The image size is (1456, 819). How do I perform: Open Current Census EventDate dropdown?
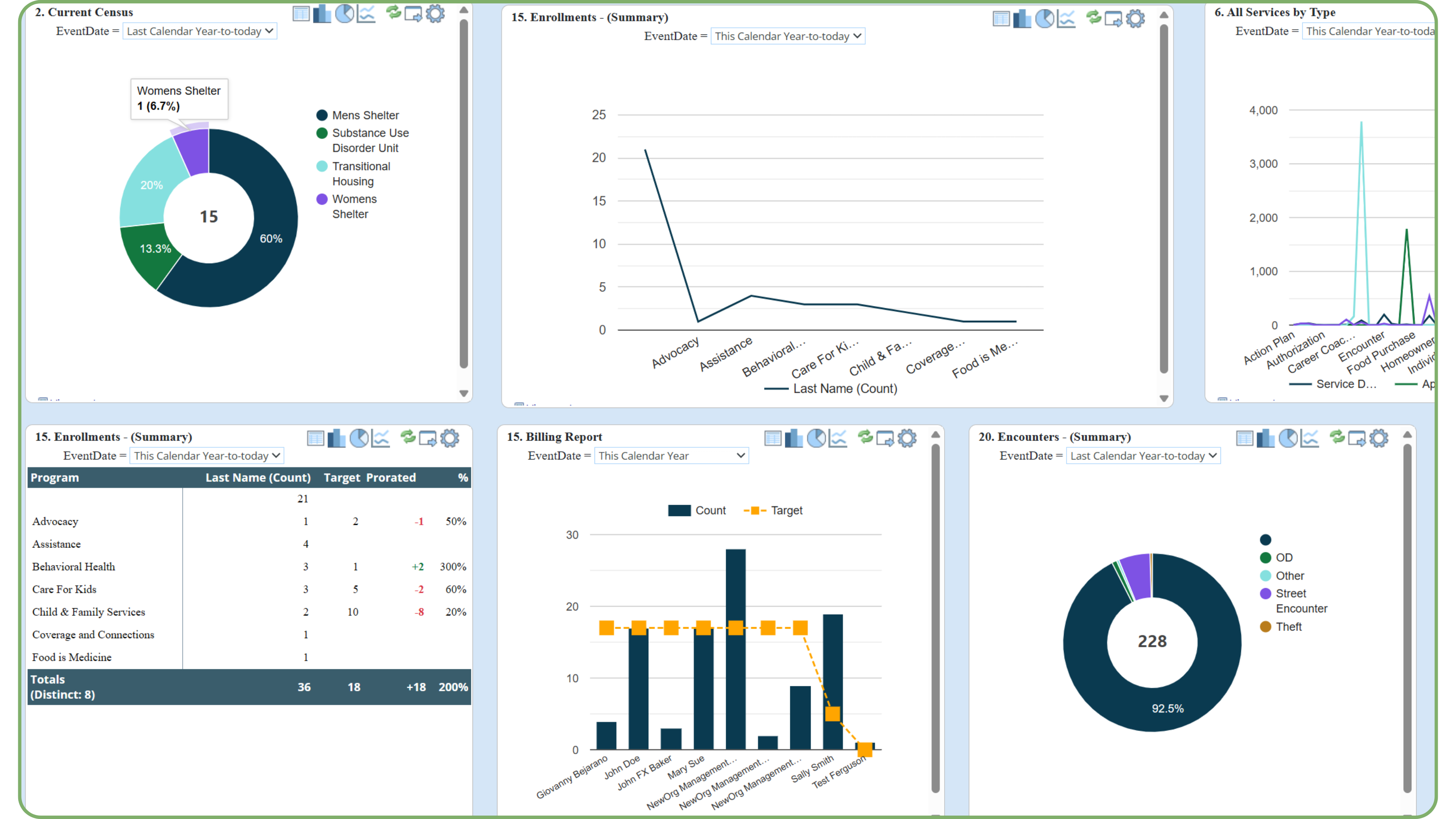(199, 31)
